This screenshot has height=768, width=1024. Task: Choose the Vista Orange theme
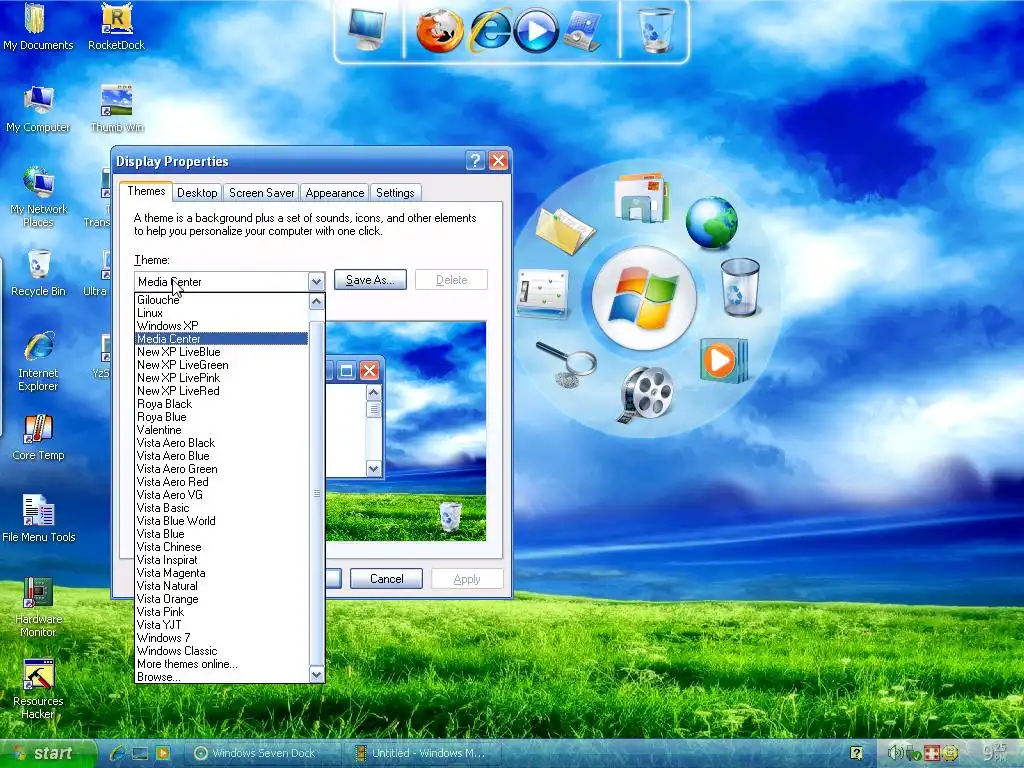coord(221,599)
